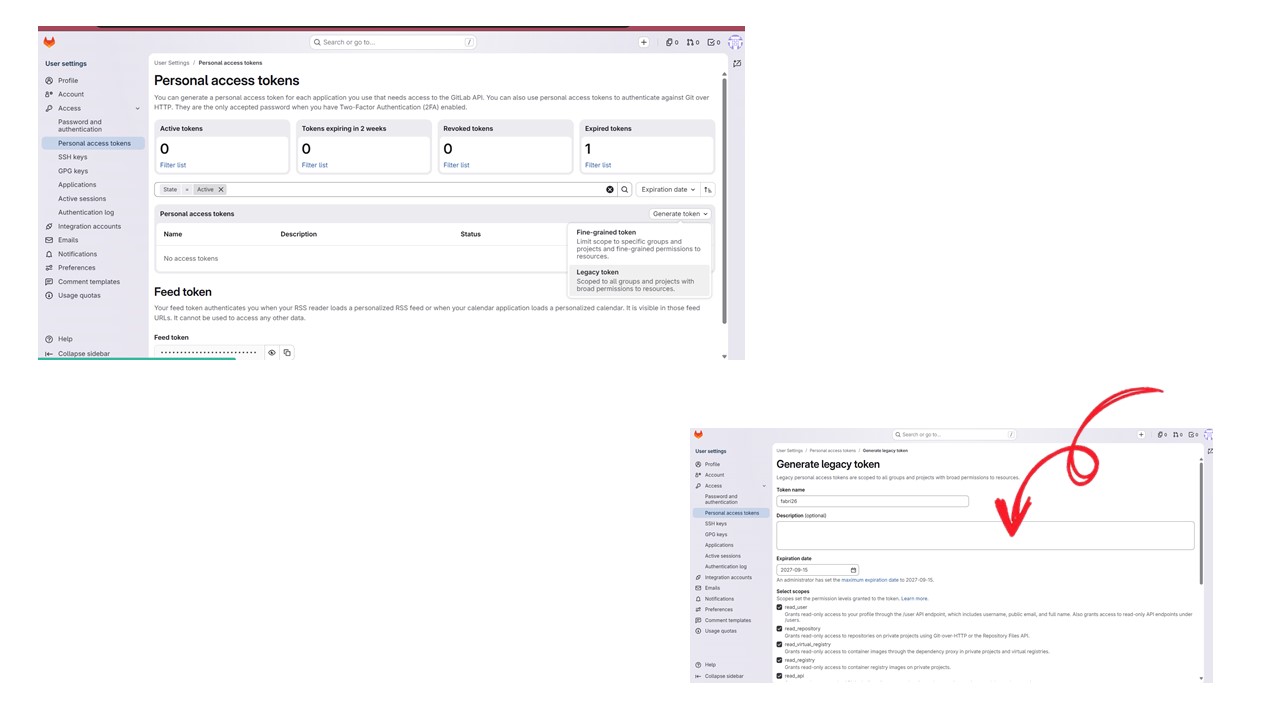Uncheck the read_user scope checkbox
This screenshot has height=720, width=1280.
780,607
